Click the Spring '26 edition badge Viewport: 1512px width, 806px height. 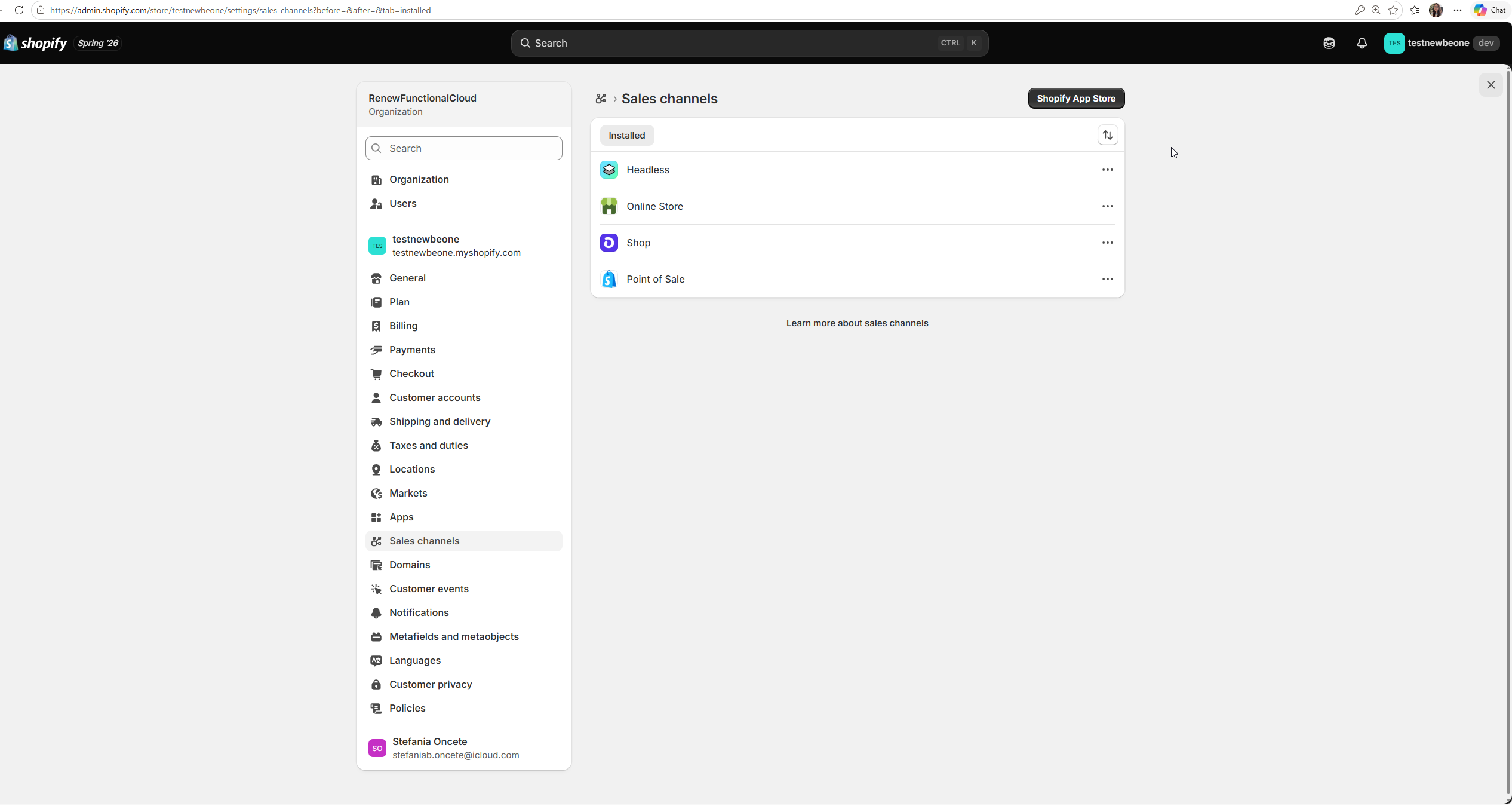pyautogui.click(x=98, y=43)
